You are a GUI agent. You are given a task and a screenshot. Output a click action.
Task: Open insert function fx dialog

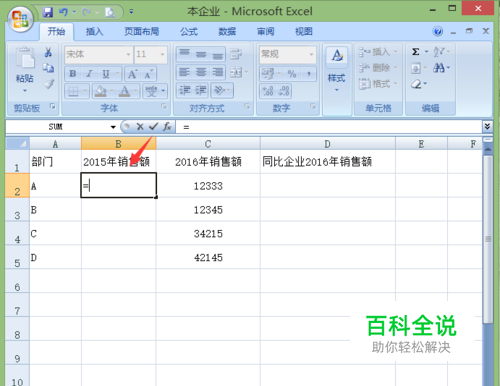(167, 127)
